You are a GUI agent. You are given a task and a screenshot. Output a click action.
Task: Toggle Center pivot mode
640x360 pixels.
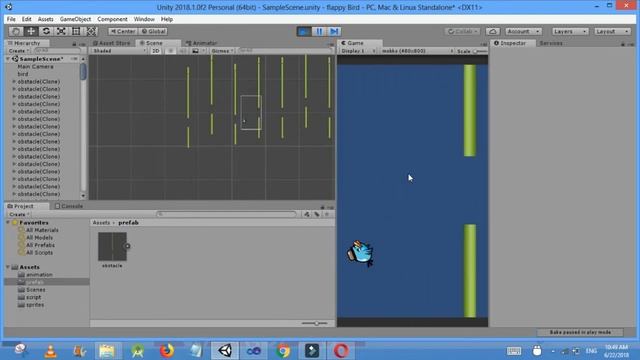[x=123, y=31]
